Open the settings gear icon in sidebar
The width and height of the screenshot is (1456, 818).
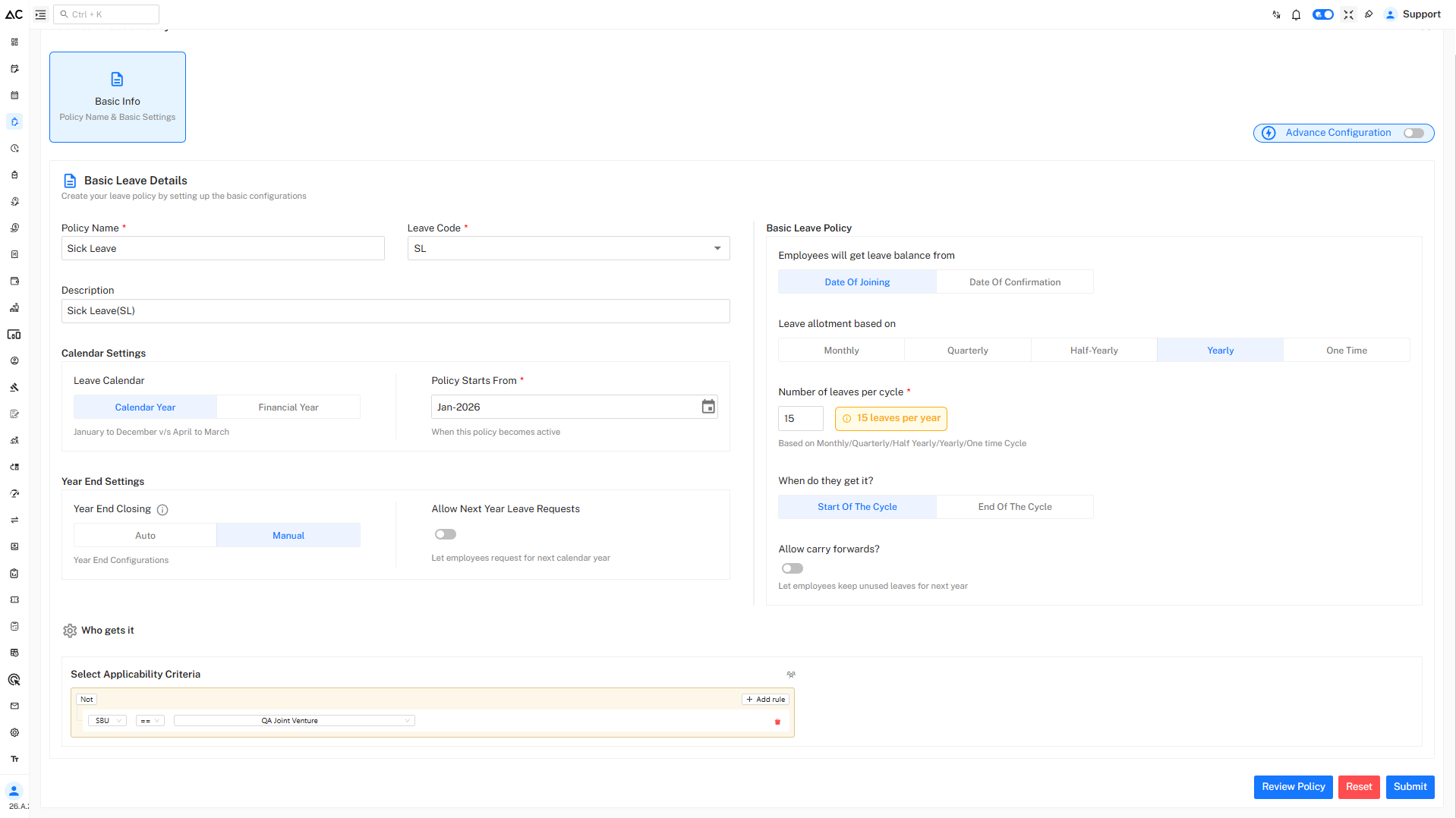(14, 733)
